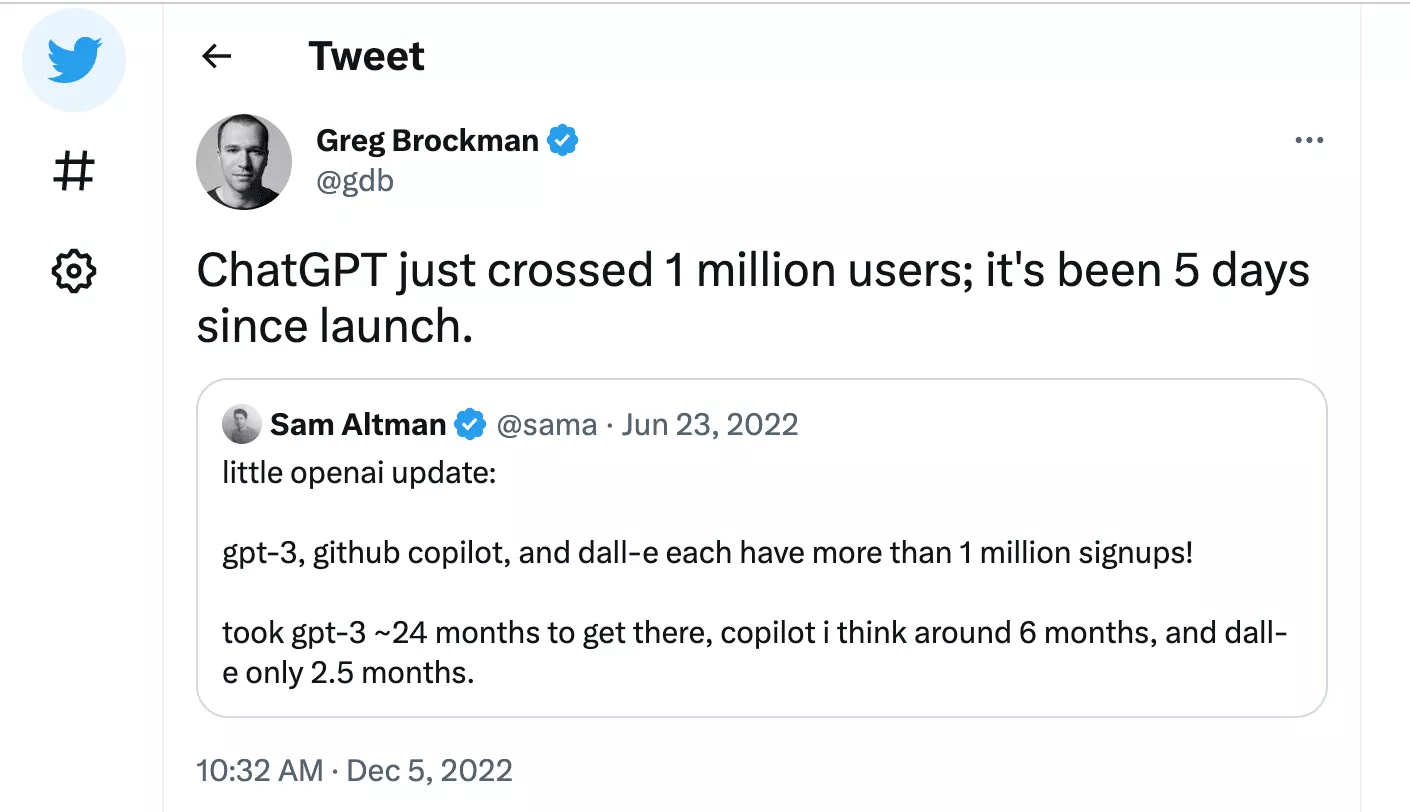
Task: Go back using the left arrow
Action: (x=216, y=57)
